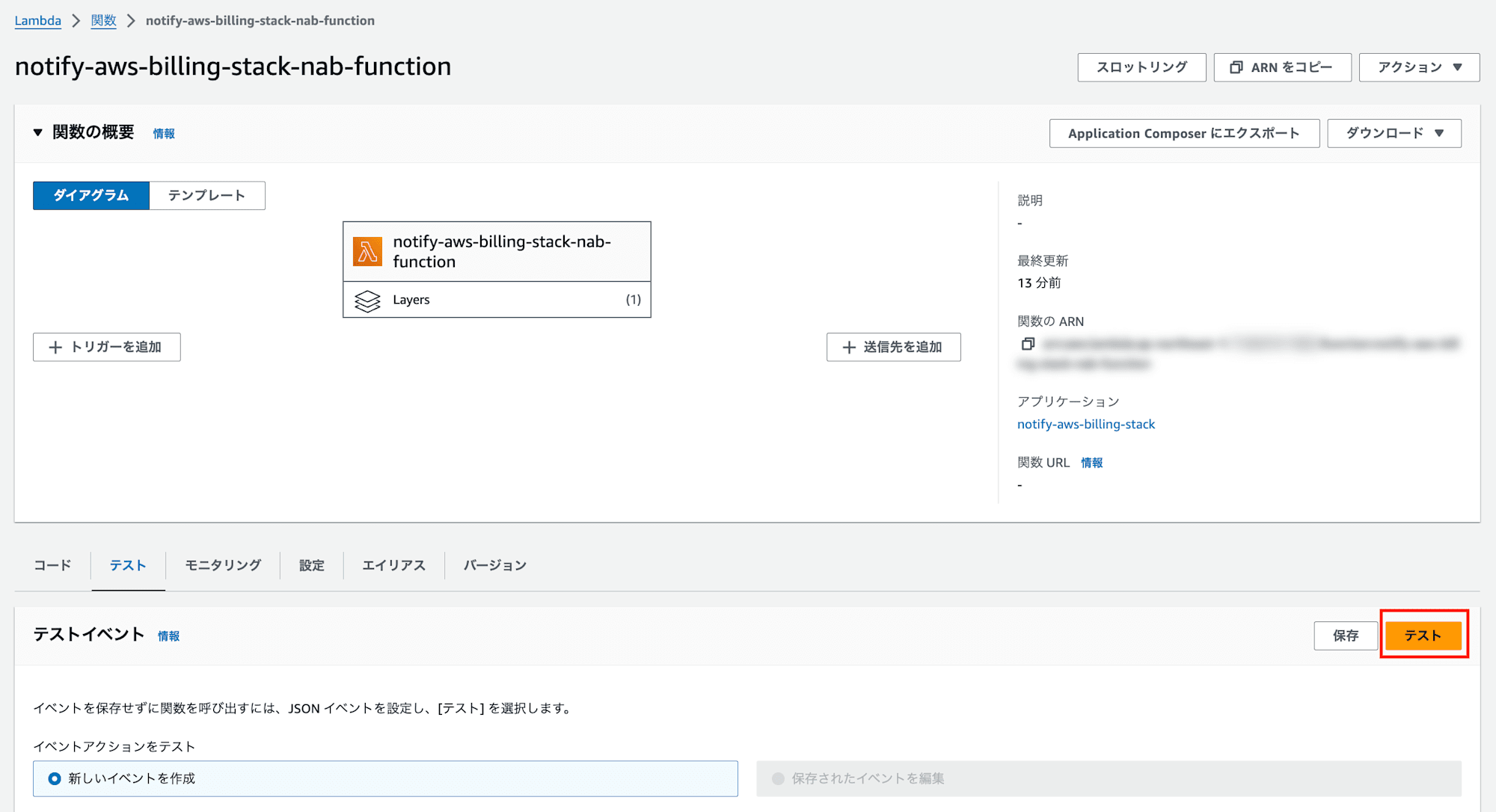The height and width of the screenshot is (812, 1496).
Task: Open the 設定 tab
Action: point(312,565)
